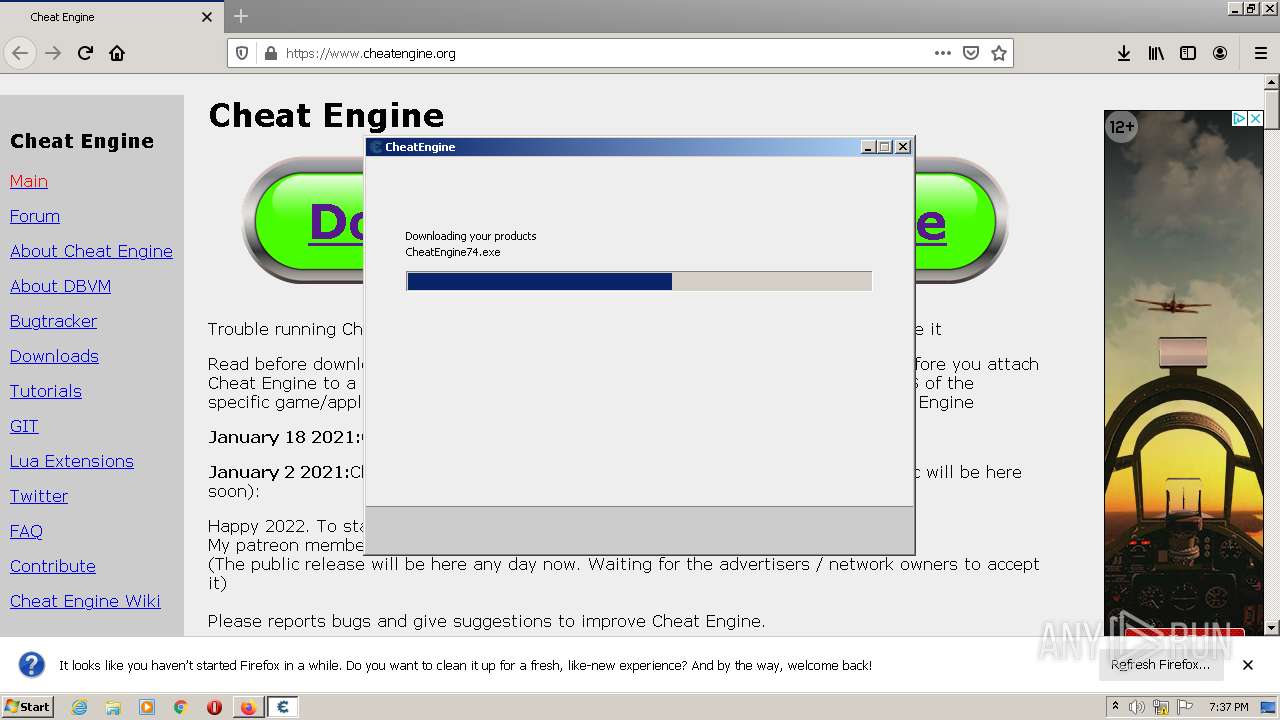Open the Windows Start menu
The height and width of the screenshot is (720, 1280).
[x=27, y=706]
